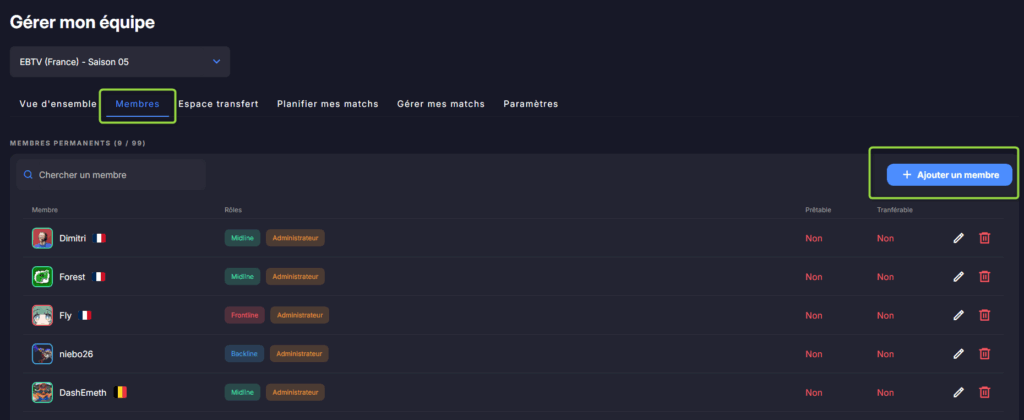
Task: Open the Paramètres tab
Action: 530,104
